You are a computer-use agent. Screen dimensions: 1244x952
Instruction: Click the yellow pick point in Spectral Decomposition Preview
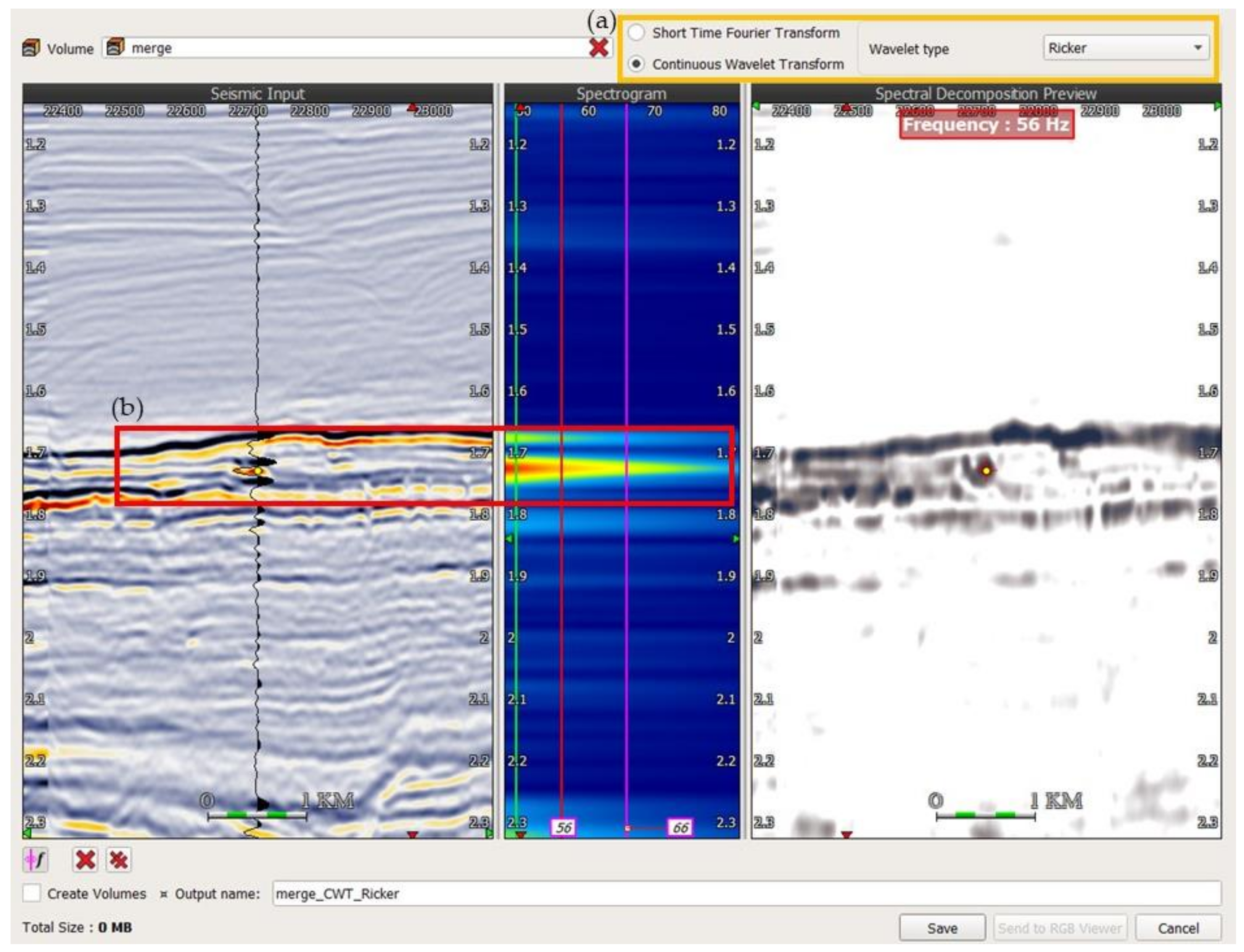click(986, 470)
